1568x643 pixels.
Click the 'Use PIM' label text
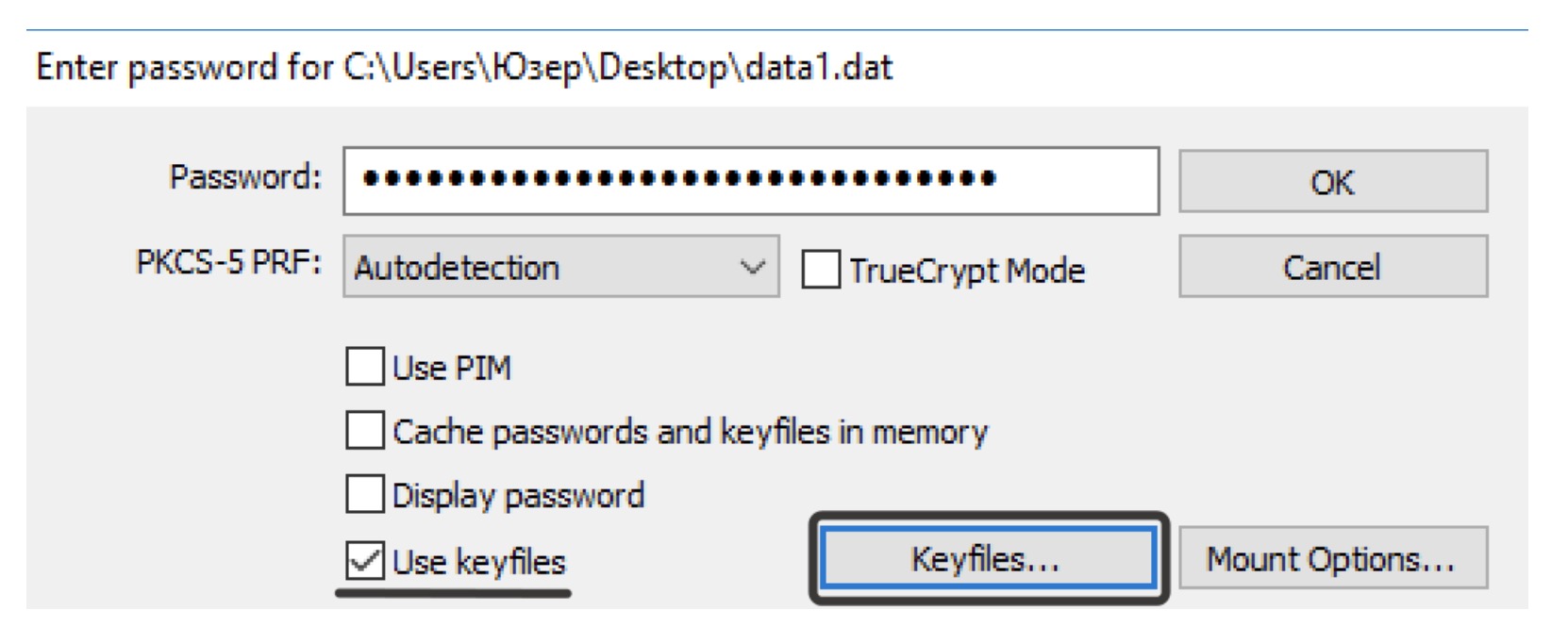pos(451,368)
